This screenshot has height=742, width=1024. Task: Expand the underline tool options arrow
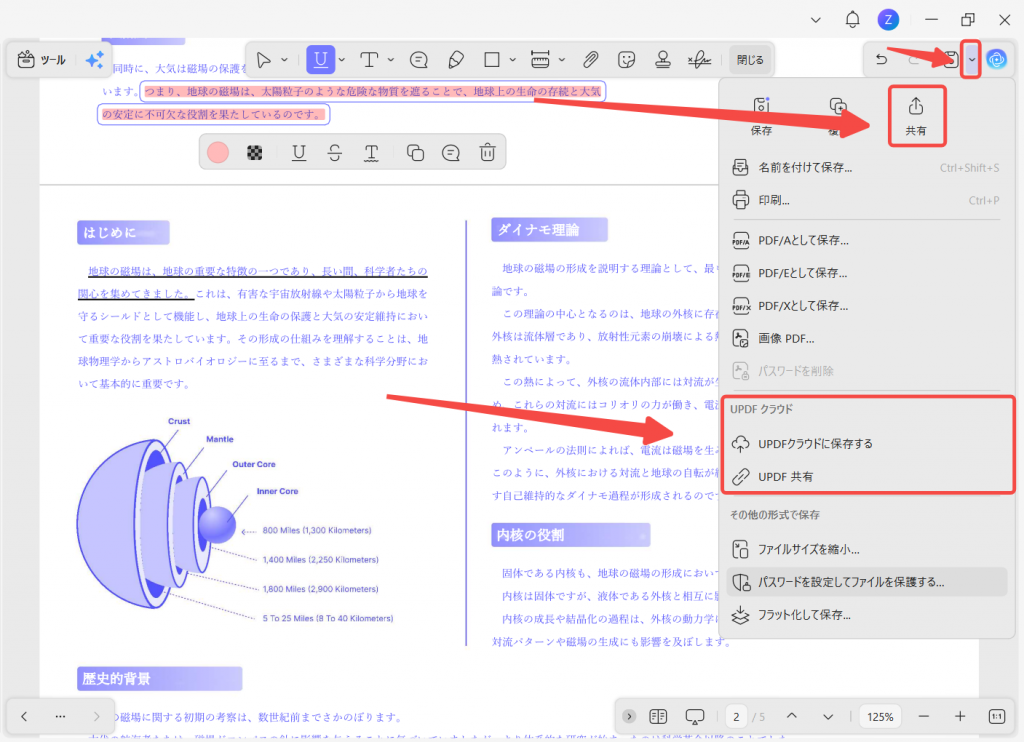pyautogui.click(x=342, y=60)
